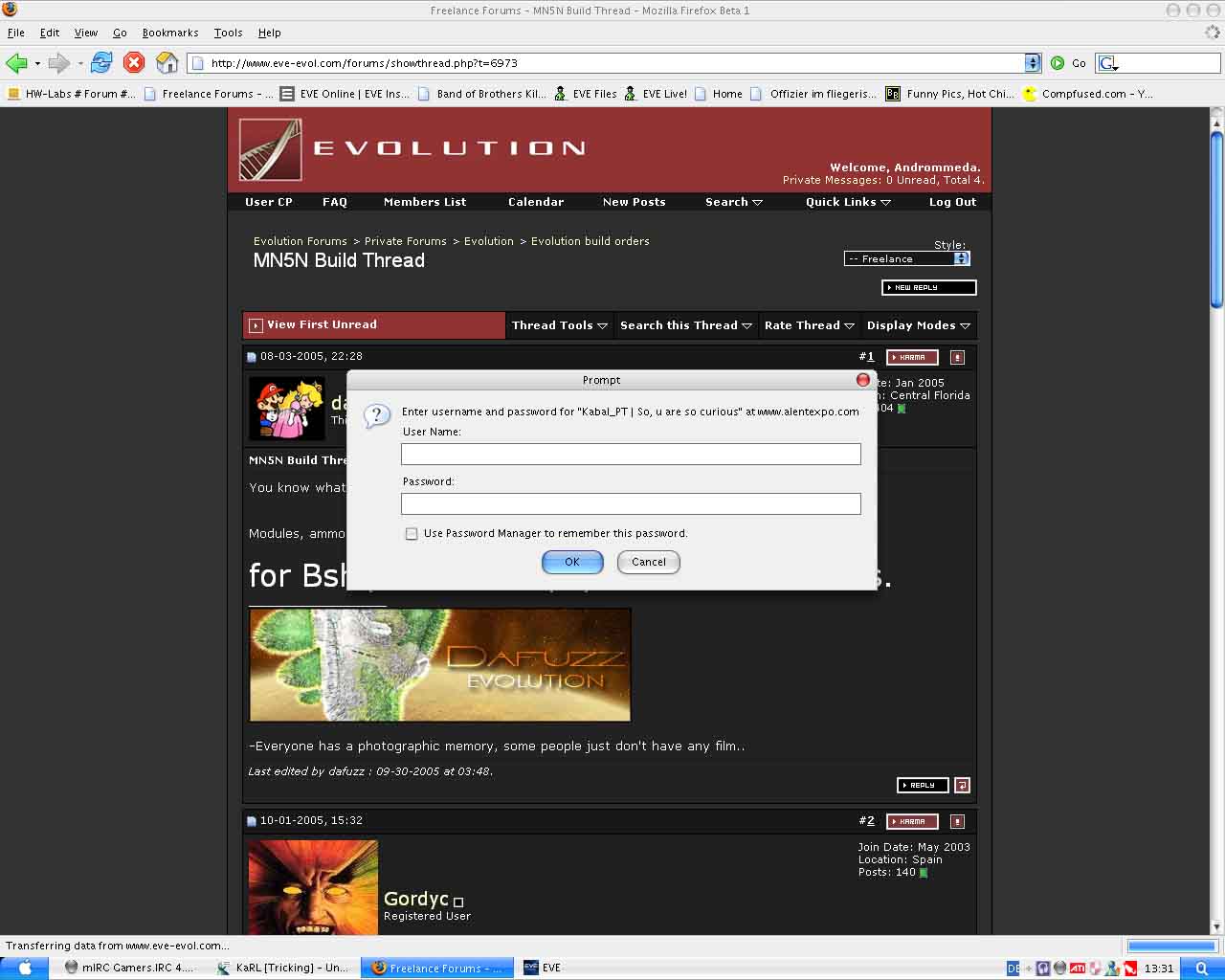Switch to the KaRL [Tricking] taskbar window
Screen dimensions: 1225x980
click(x=283, y=968)
